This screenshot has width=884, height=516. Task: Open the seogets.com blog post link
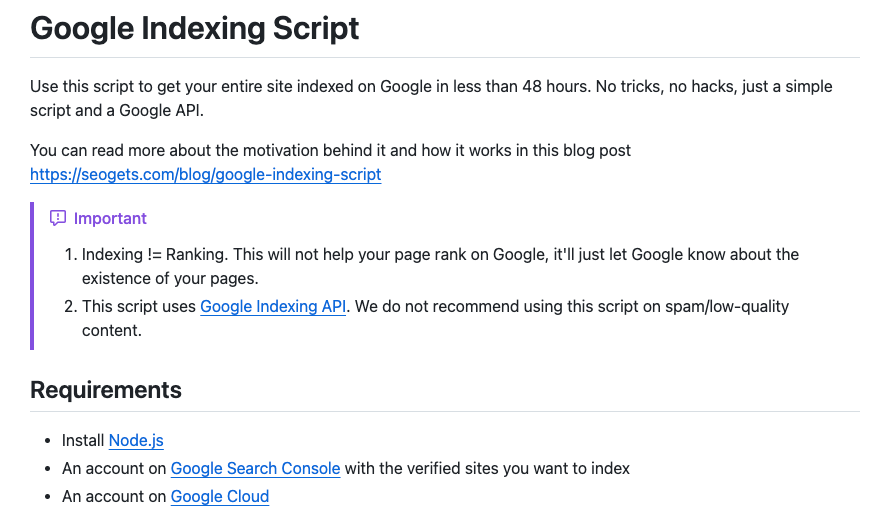coord(206,175)
